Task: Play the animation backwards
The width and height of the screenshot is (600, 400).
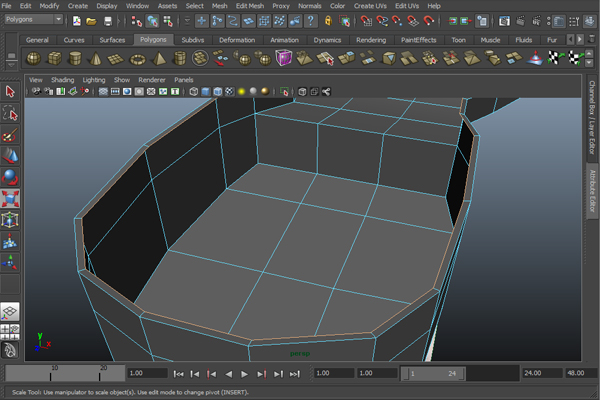Action: pyautogui.click(x=228, y=374)
